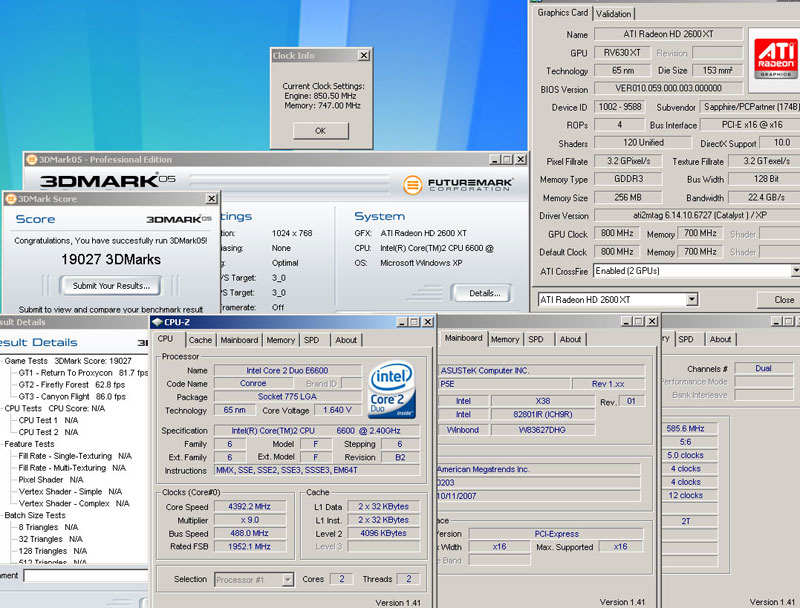Click the Intel Core 2 Duo logo
Image resolution: width=800 pixels, height=608 pixels.
tap(392, 390)
